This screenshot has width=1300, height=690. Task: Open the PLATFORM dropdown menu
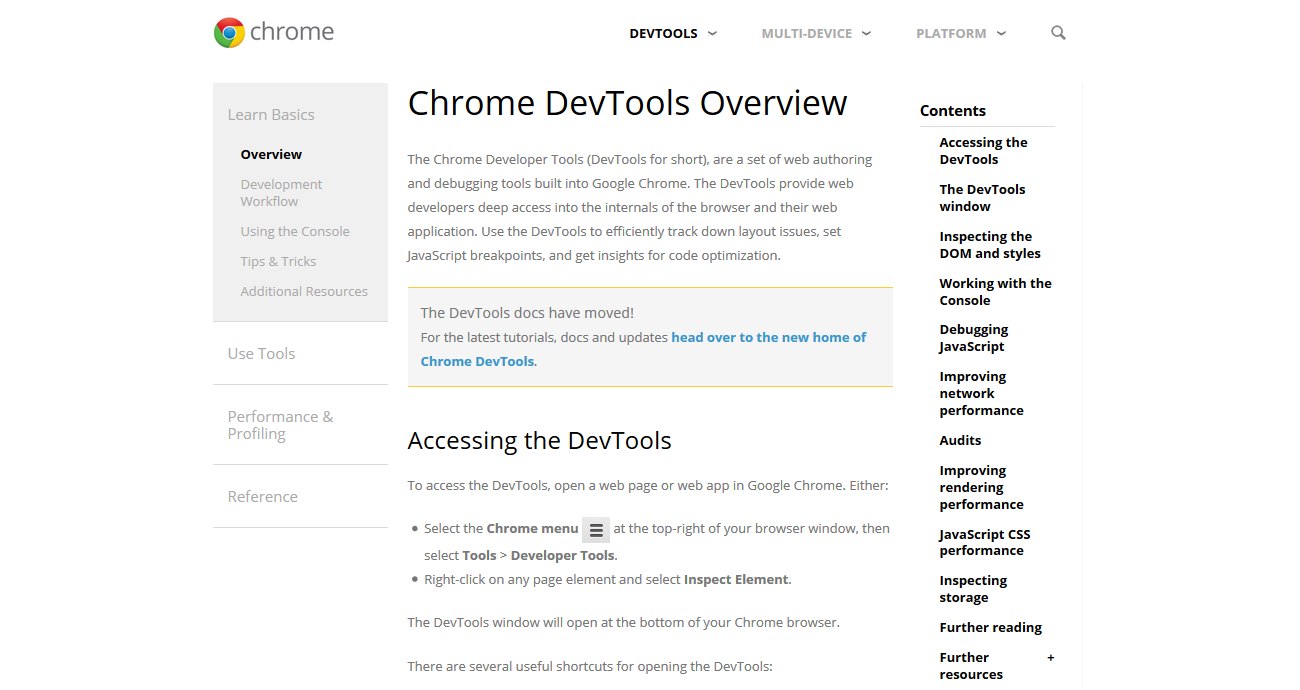pos(961,33)
